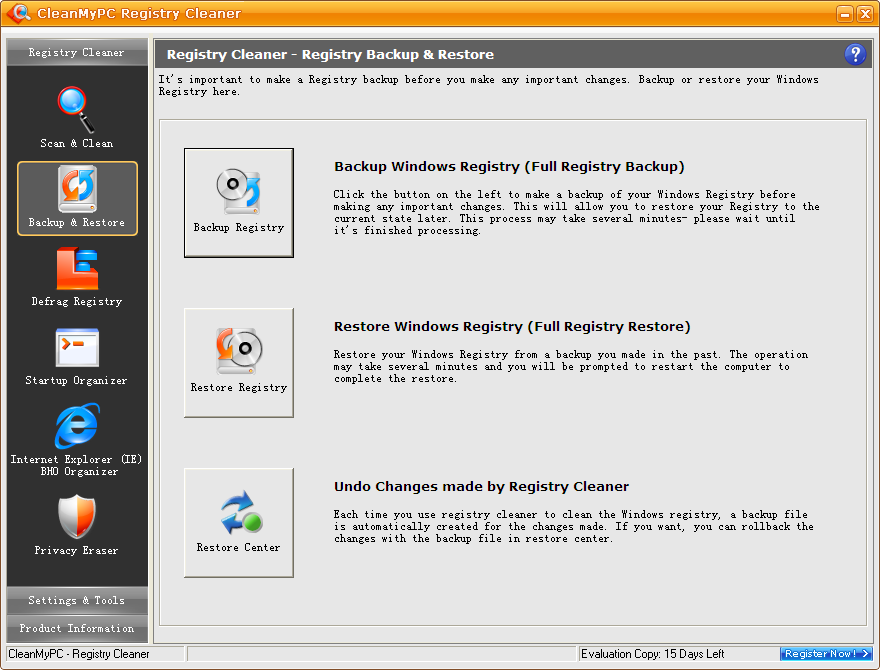Click the Register Now button

(x=826, y=654)
